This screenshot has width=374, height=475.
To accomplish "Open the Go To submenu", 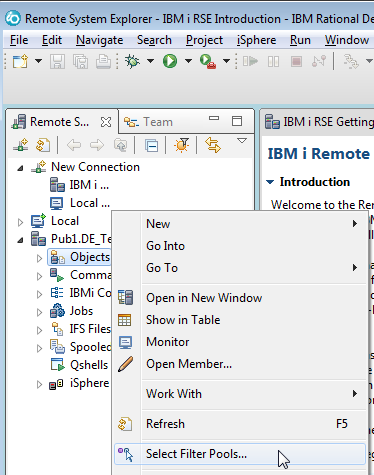I will [x=240, y=268].
